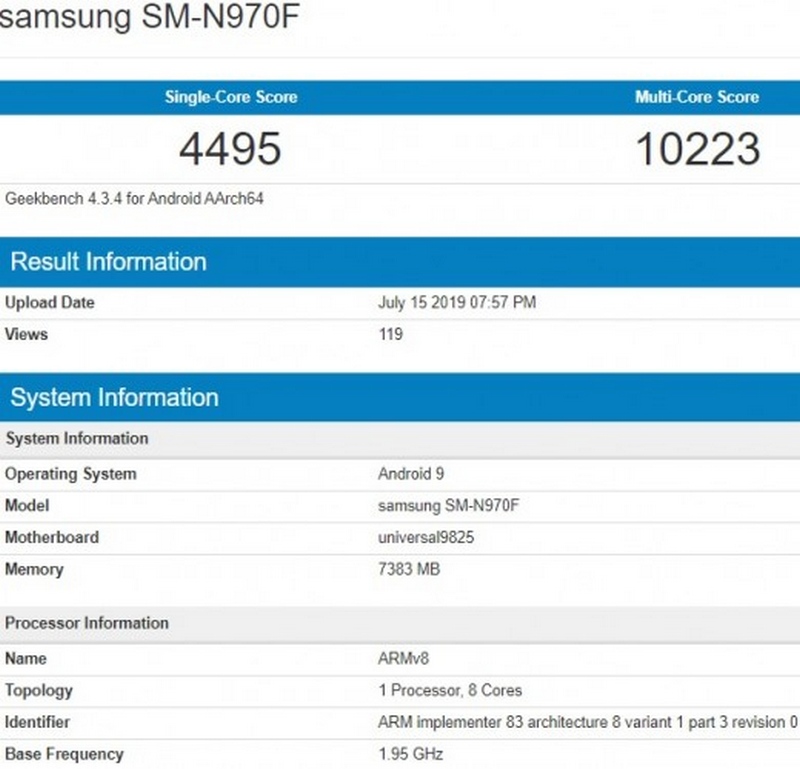Viewport: 800px width, 769px height.
Task: Click the 1 Processor, 8 Cores value
Action: click(450, 690)
